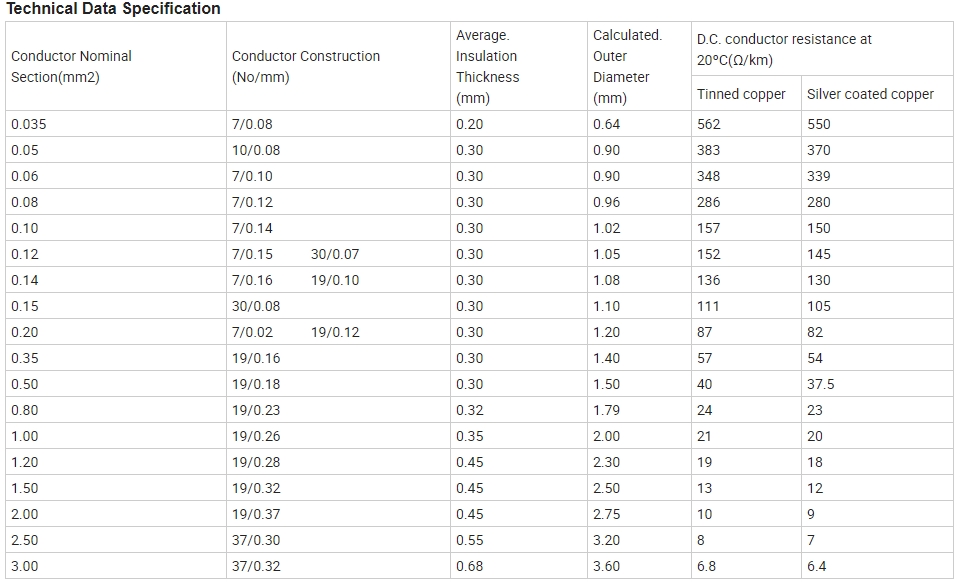
Task: Click the Silver coated copper subheader
Action: coord(878,94)
